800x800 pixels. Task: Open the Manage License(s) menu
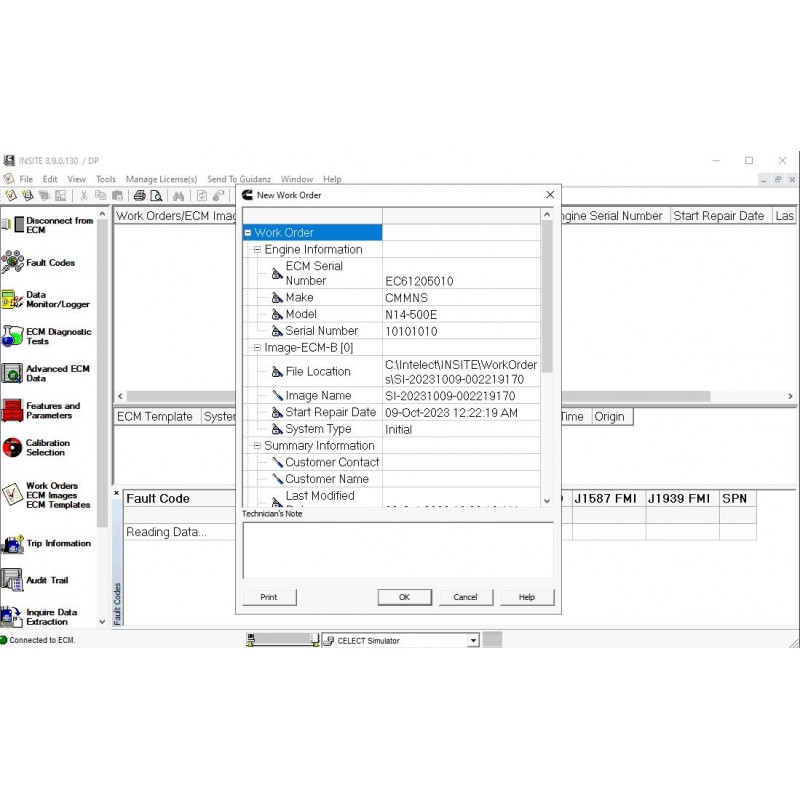pos(161,179)
